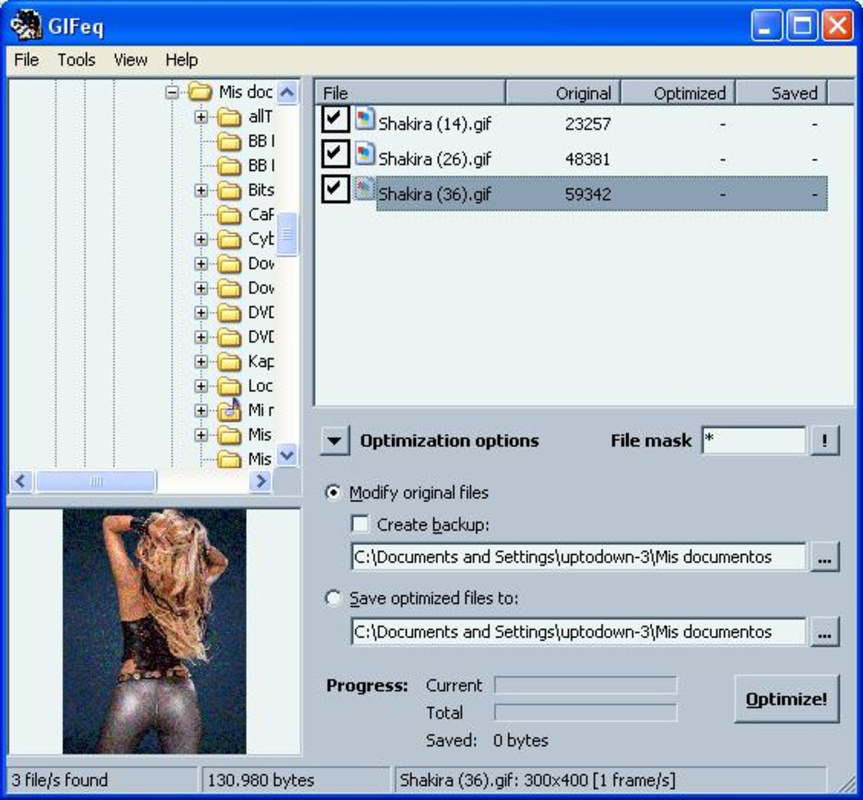Click the folder tree scroll up arrow

coord(287,92)
